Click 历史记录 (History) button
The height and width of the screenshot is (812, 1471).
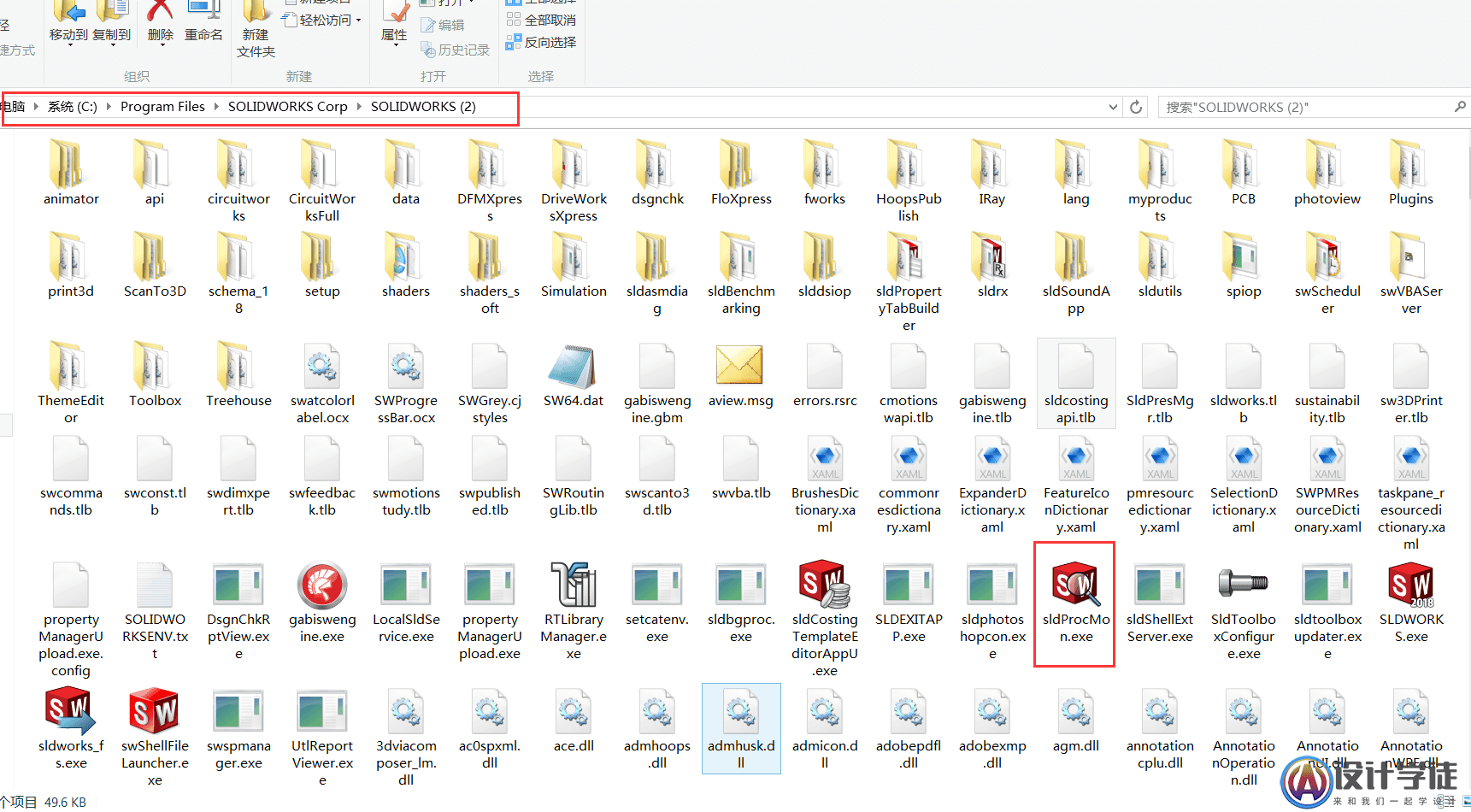456,50
